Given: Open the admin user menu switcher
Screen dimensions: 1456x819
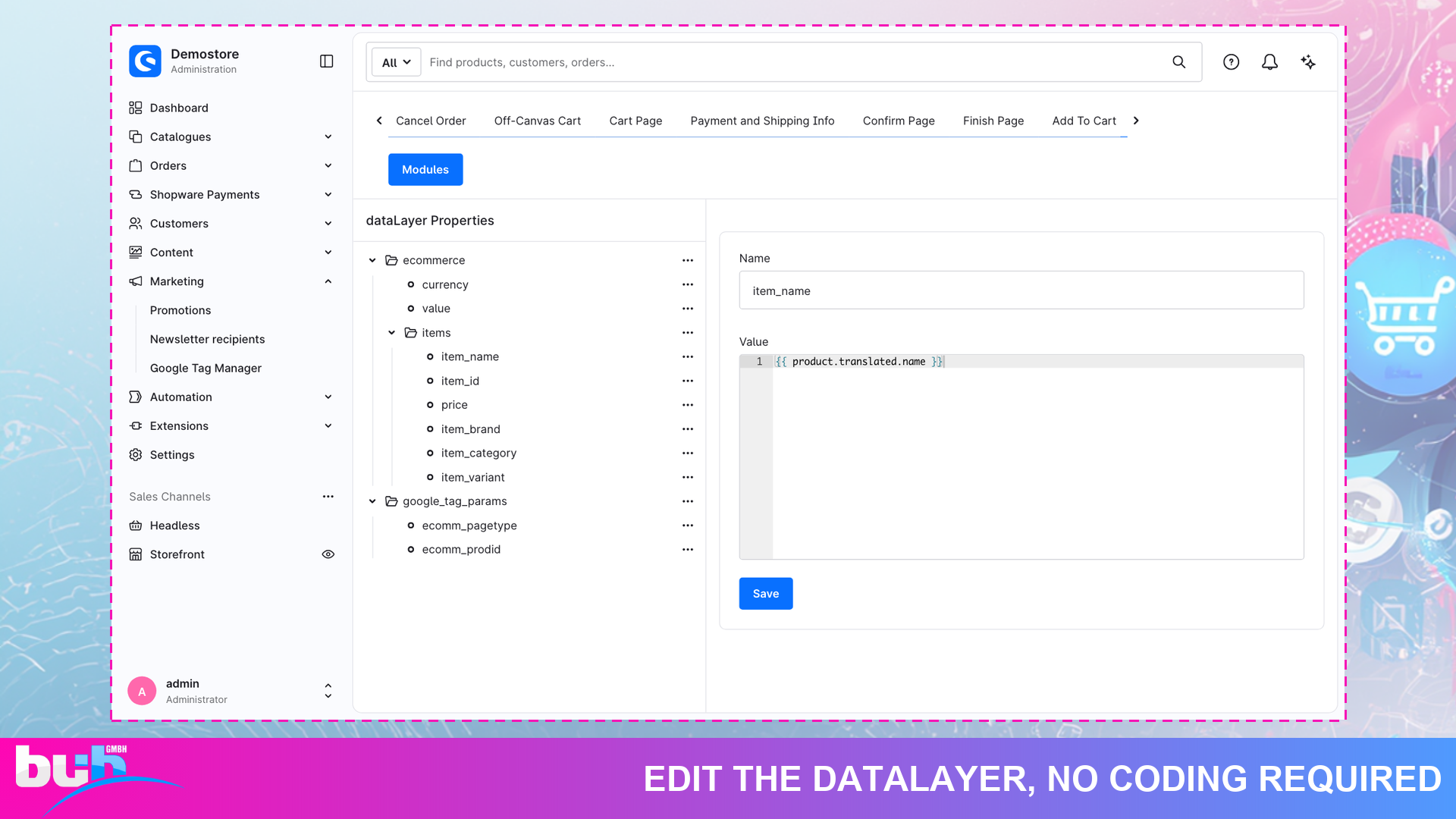Looking at the screenshot, I should 328,691.
